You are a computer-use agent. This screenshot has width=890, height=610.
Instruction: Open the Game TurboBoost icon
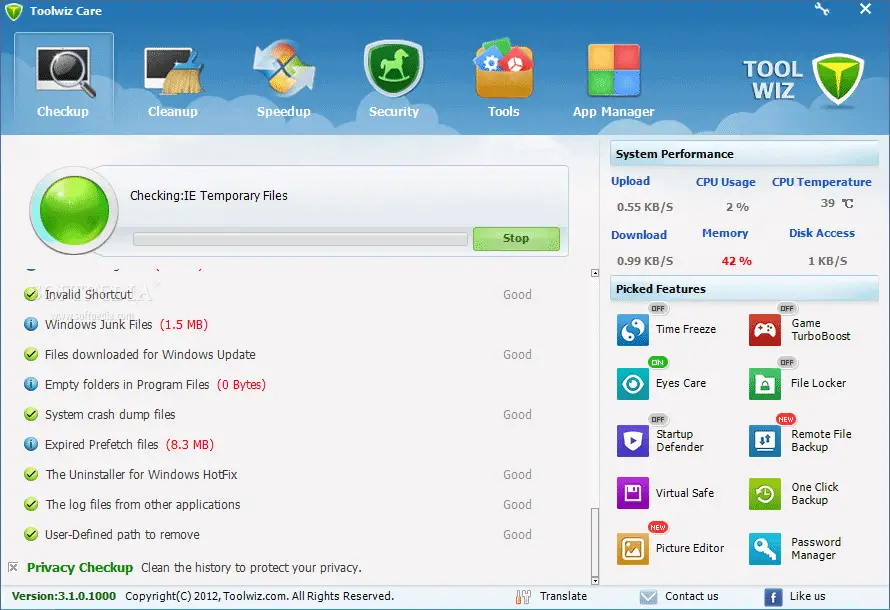click(x=765, y=330)
